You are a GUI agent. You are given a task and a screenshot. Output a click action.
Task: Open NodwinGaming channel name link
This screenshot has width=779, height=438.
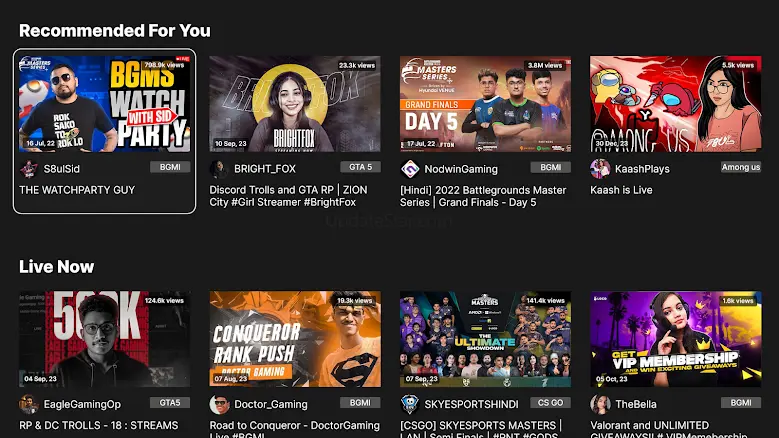[x=461, y=169]
